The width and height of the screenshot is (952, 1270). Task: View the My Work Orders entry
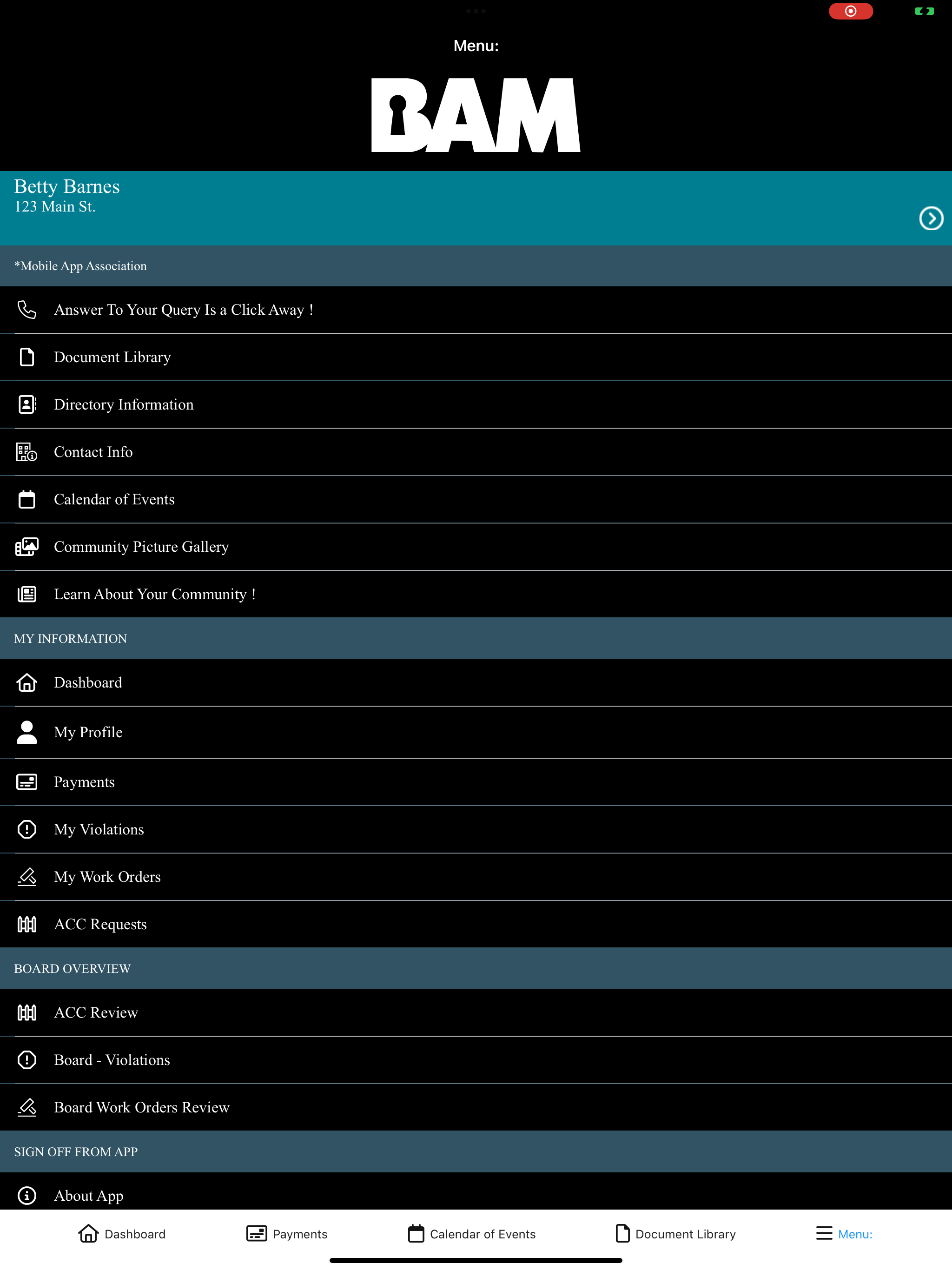[476, 877]
